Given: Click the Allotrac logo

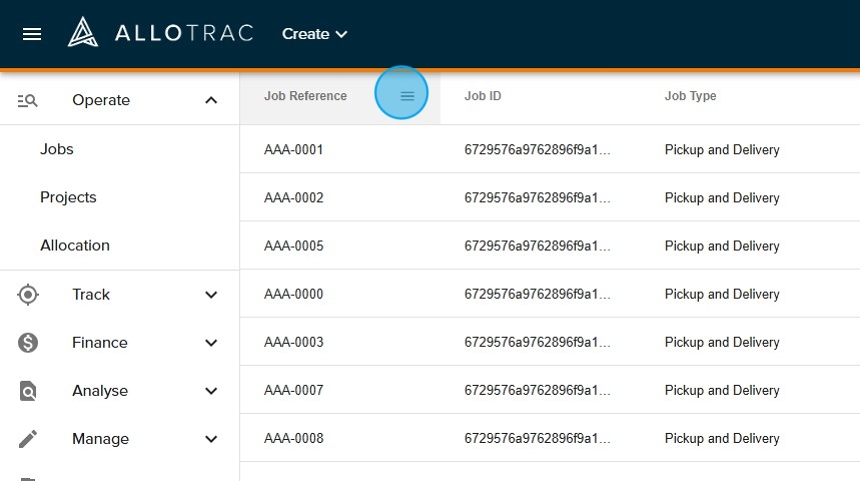Looking at the screenshot, I should [160, 34].
